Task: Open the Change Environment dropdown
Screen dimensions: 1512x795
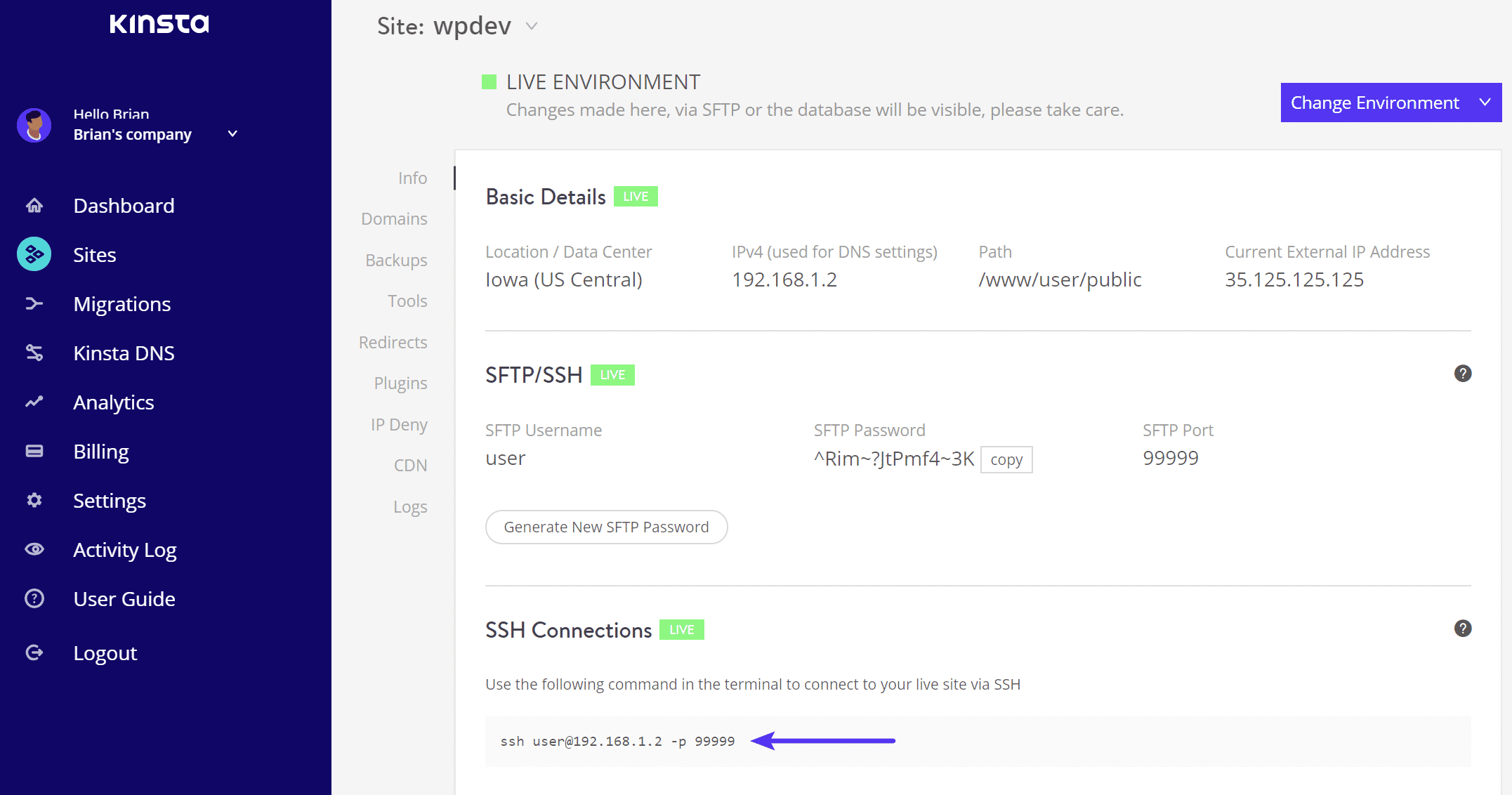Action: coord(1391,103)
